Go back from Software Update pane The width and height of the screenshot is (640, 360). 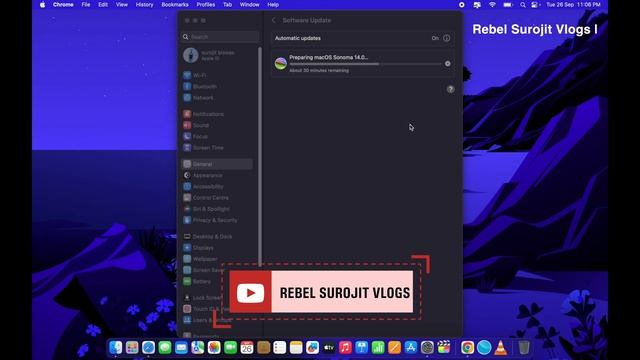[x=274, y=20]
